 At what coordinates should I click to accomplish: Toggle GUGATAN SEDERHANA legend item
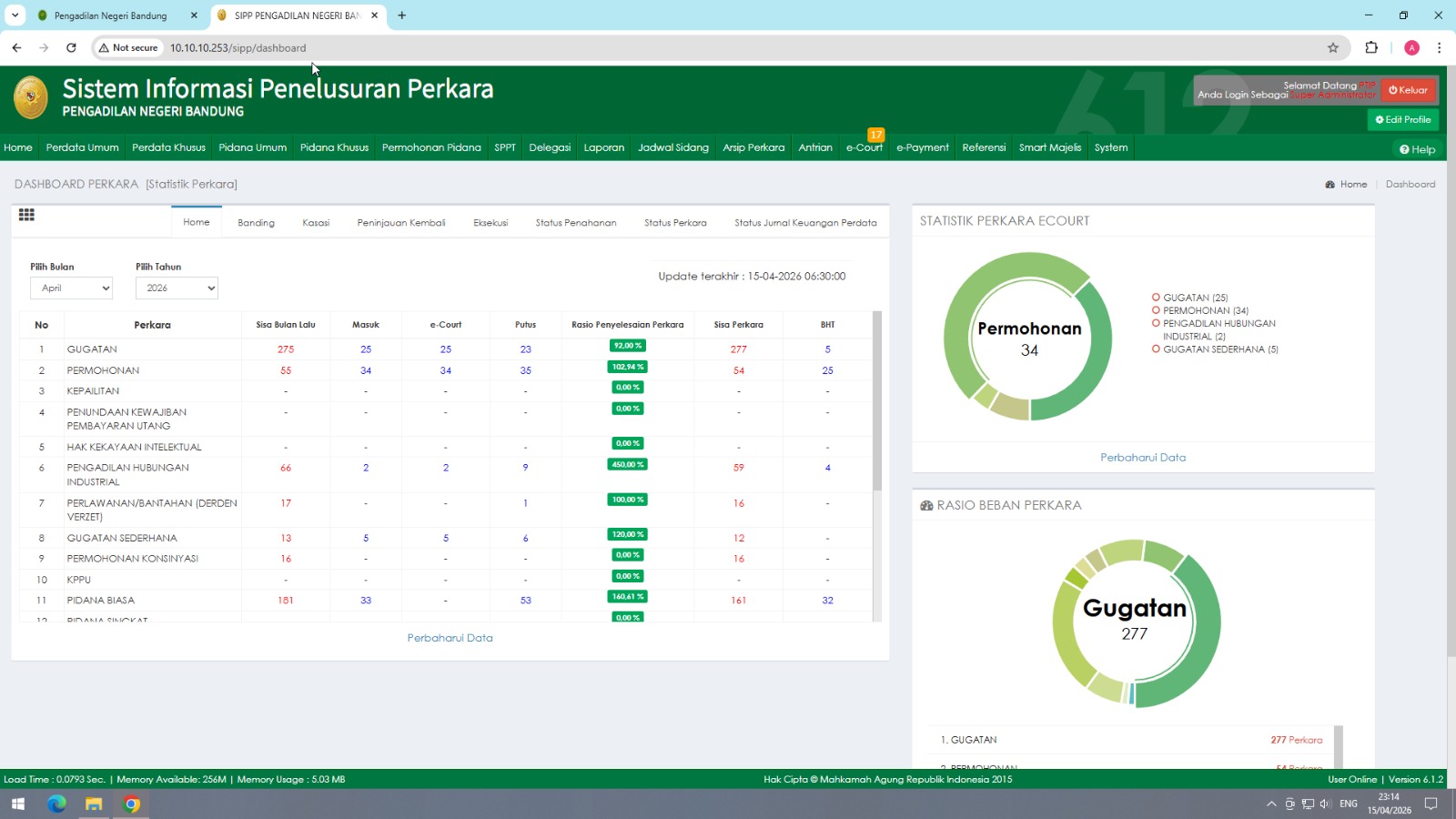[1219, 349]
